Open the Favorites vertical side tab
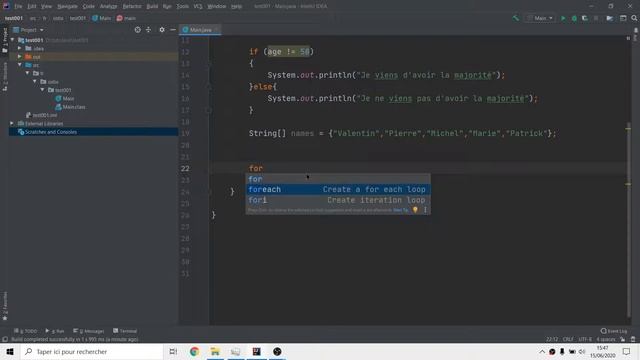The width and height of the screenshot is (640, 360). coord(4,306)
